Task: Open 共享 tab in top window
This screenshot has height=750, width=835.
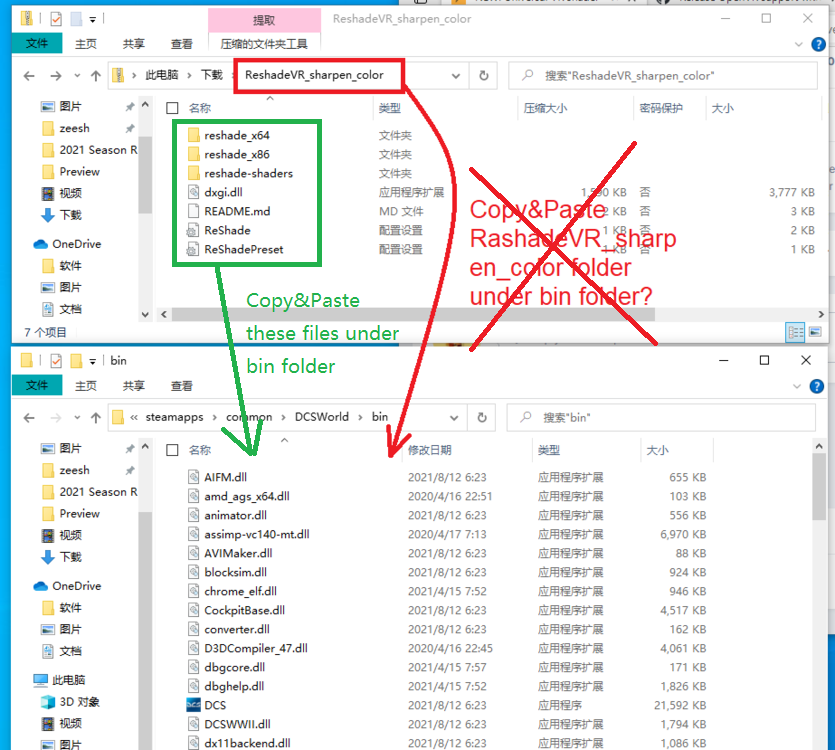Action: 133,44
